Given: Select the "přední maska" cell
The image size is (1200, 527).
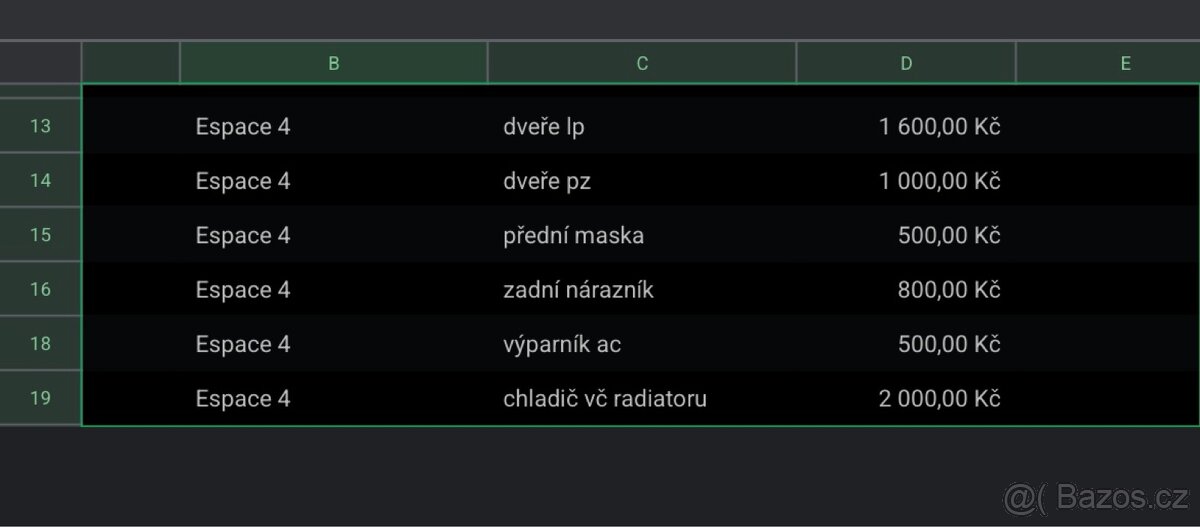Looking at the screenshot, I should 641,236.
